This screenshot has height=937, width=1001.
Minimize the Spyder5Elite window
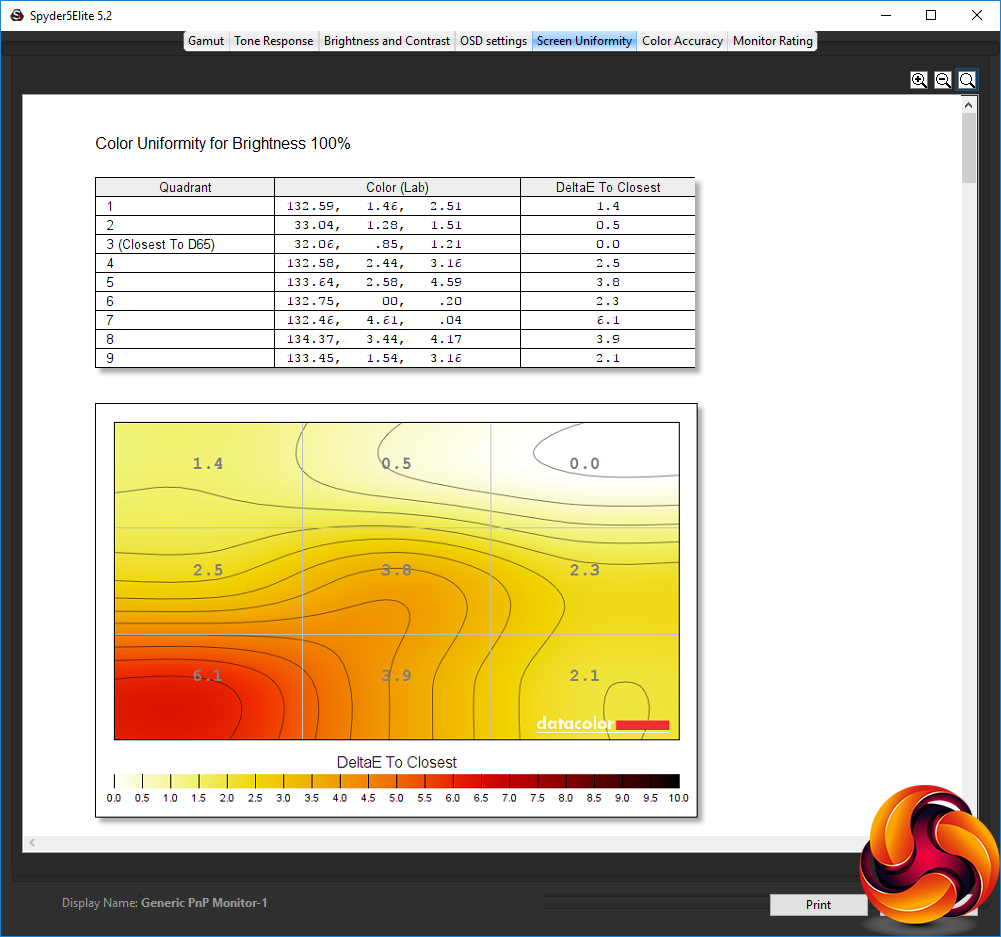(885, 15)
